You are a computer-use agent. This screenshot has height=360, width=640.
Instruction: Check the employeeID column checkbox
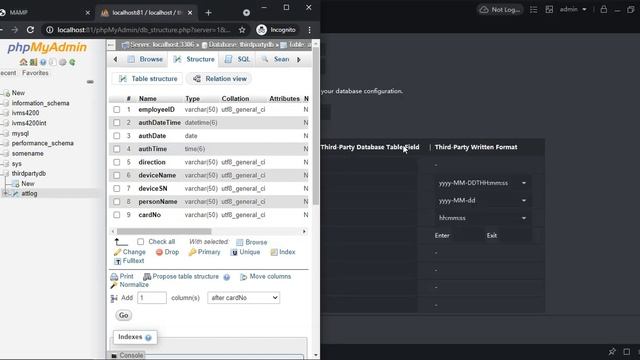(117, 109)
